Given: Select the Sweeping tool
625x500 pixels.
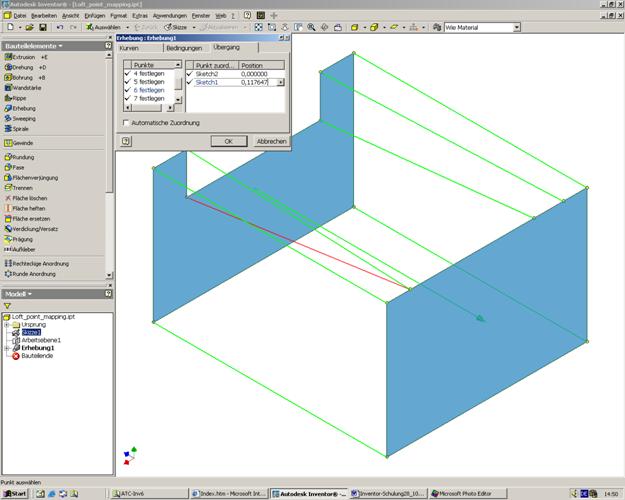Looking at the screenshot, I should pos(20,119).
